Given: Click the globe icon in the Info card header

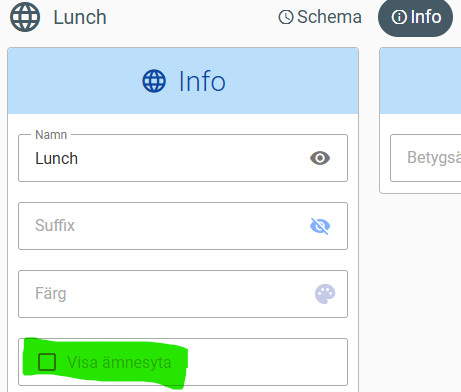Looking at the screenshot, I should click(154, 81).
